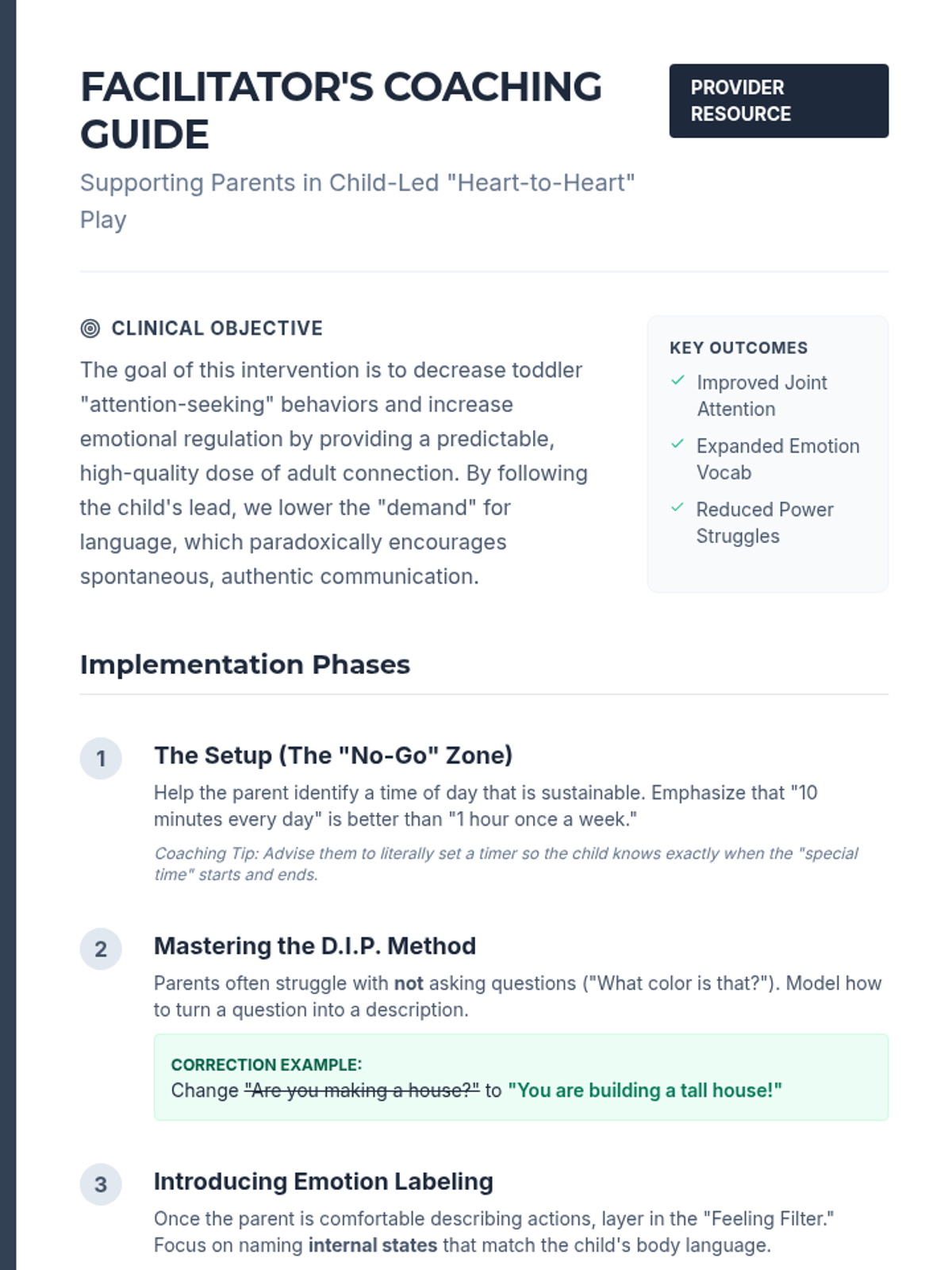Click the Key Outcomes heading
952x1270 pixels.
point(739,348)
